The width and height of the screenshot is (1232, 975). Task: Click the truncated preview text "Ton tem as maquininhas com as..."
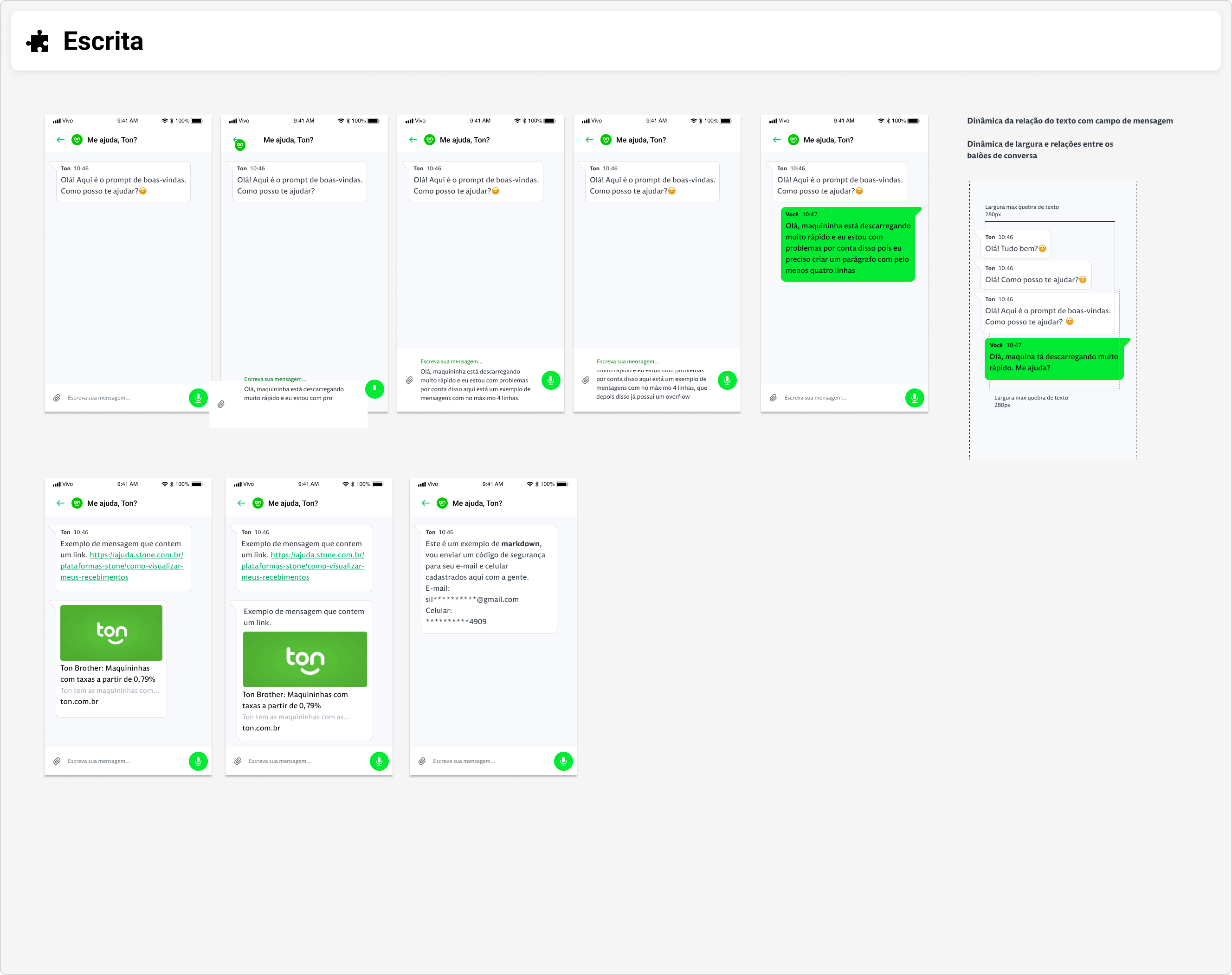pyautogui.click(x=296, y=717)
